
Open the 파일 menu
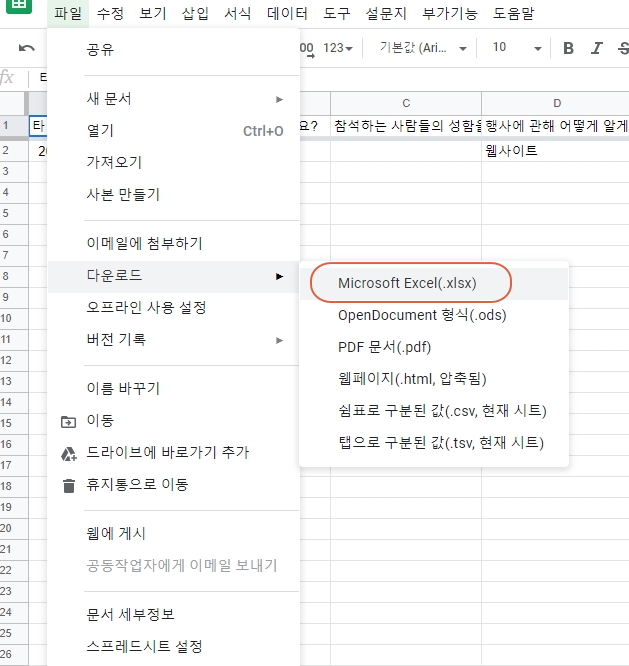click(68, 14)
